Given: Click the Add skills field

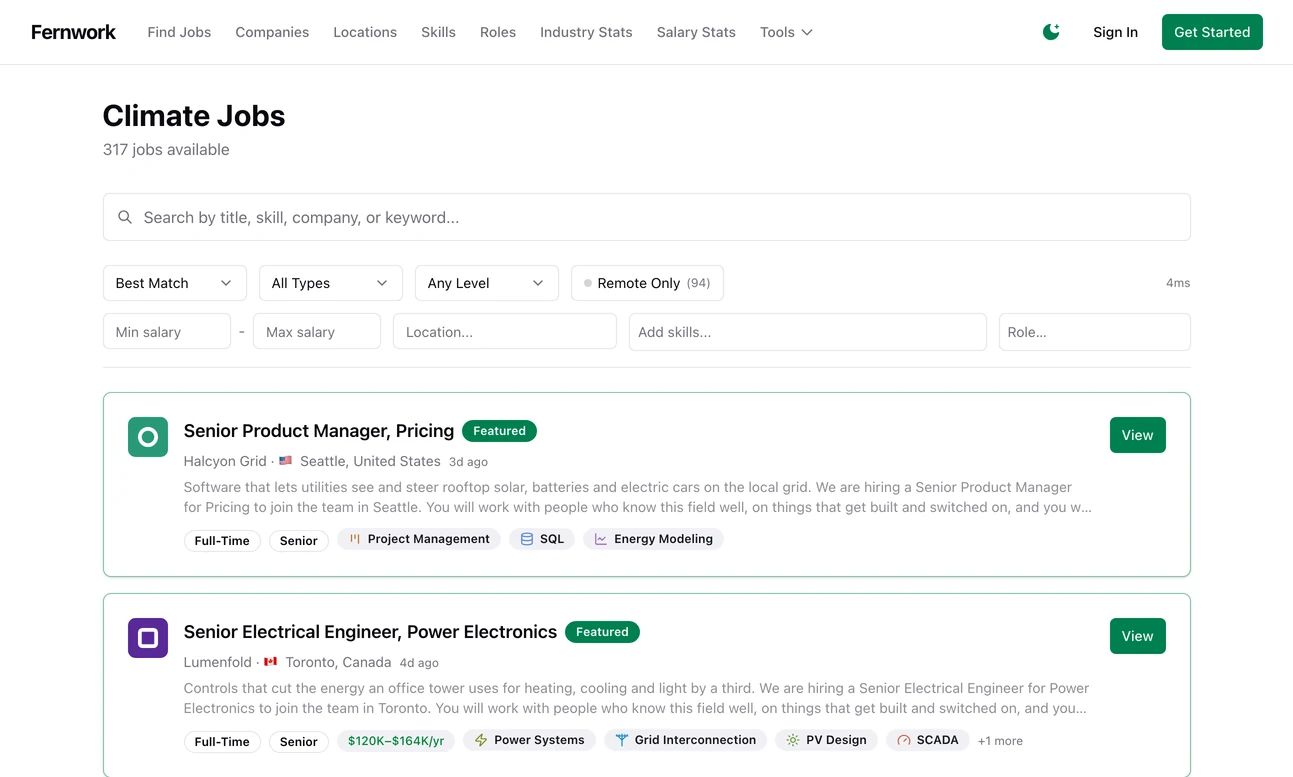Looking at the screenshot, I should coord(808,331).
